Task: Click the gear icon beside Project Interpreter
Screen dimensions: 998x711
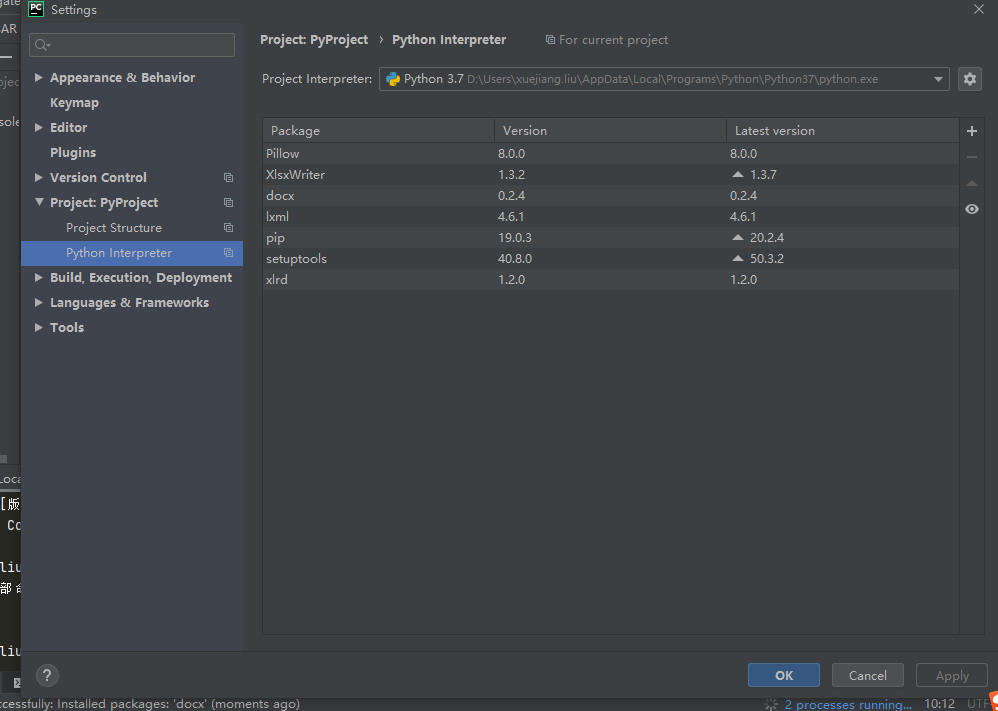Action: point(969,79)
